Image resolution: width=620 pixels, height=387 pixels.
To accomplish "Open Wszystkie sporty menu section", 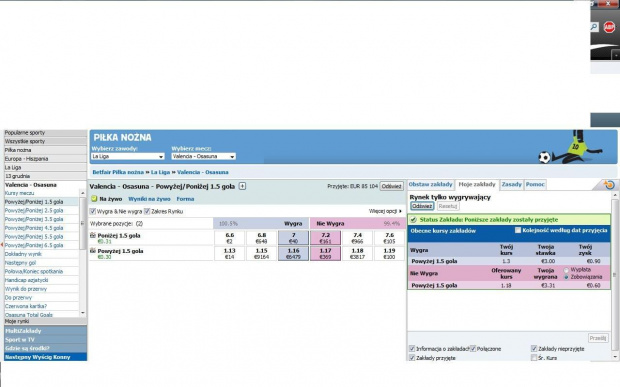I will [x=45, y=141].
